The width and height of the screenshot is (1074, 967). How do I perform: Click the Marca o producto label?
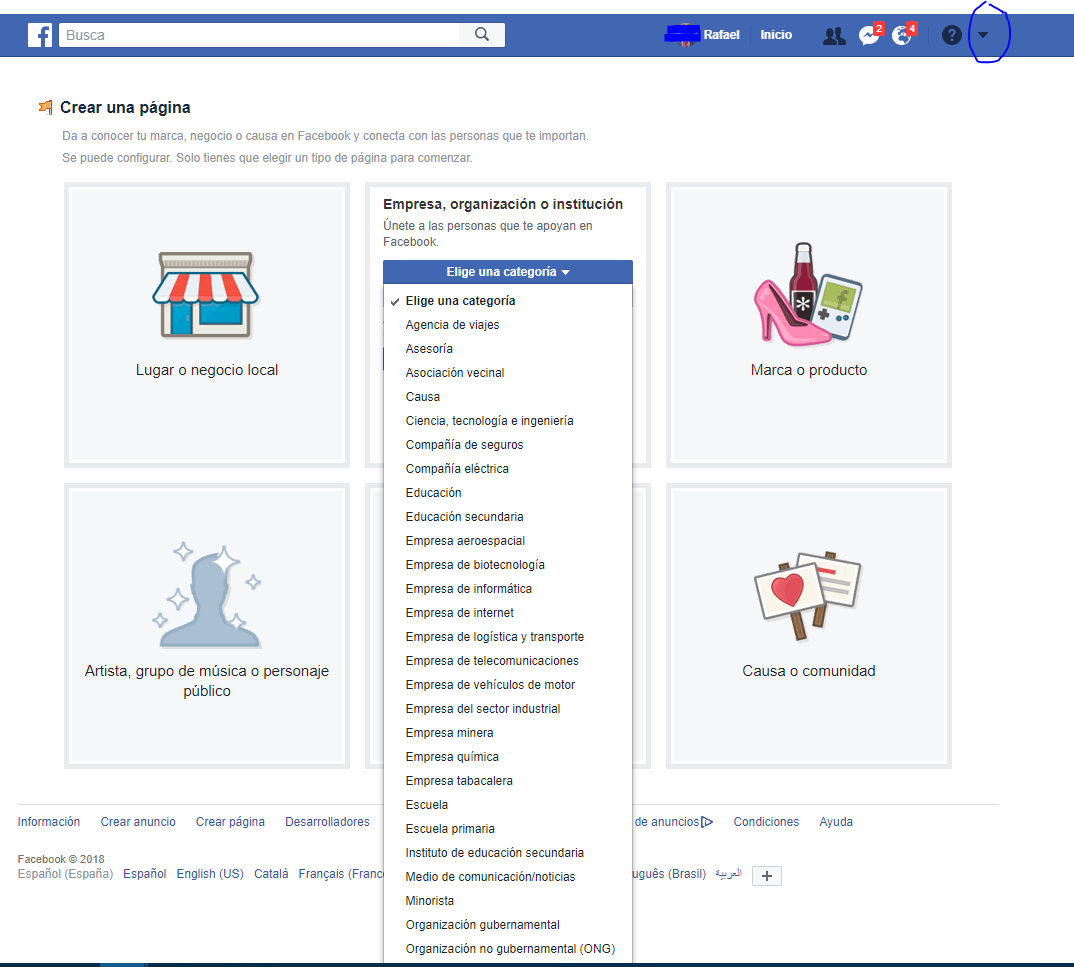[809, 370]
